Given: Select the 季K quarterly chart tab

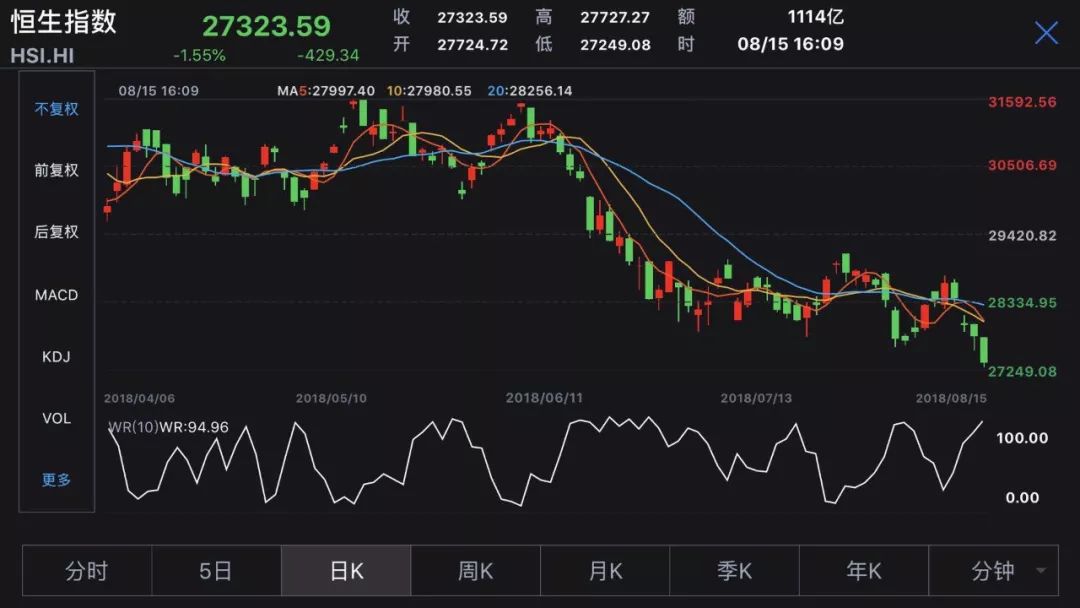Looking at the screenshot, I should click(734, 570).
